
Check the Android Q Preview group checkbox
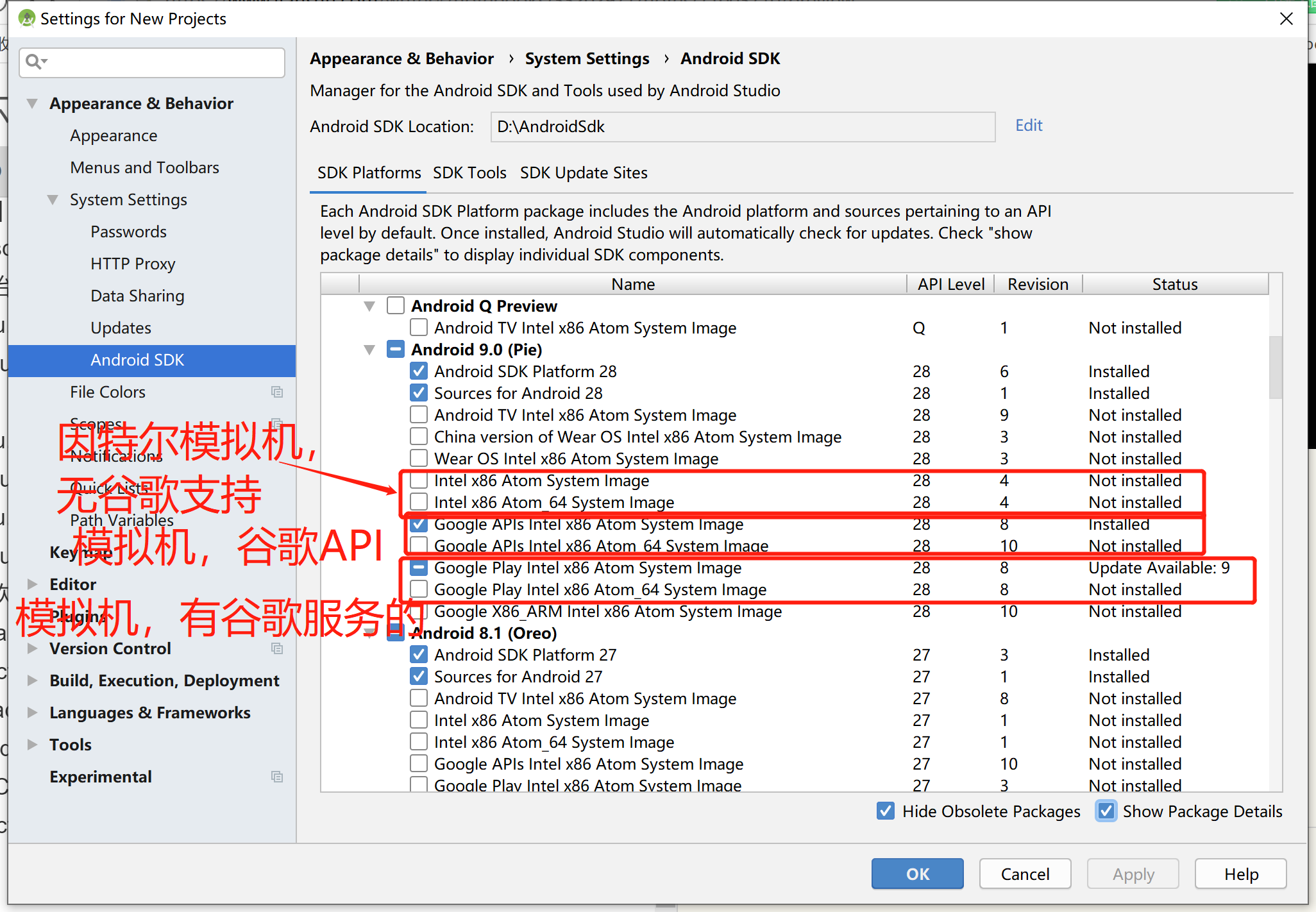(396, 306)
